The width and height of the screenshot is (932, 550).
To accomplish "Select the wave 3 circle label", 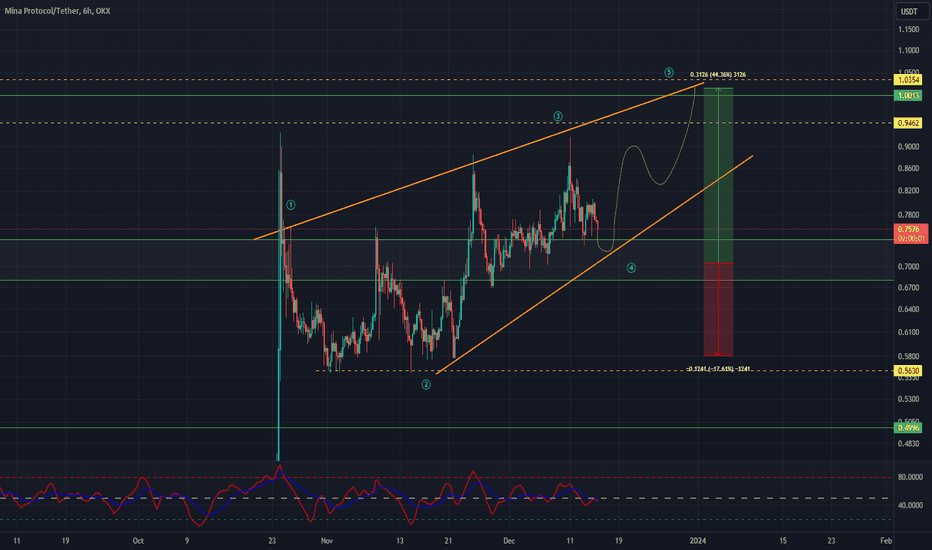I will (558, 117).
